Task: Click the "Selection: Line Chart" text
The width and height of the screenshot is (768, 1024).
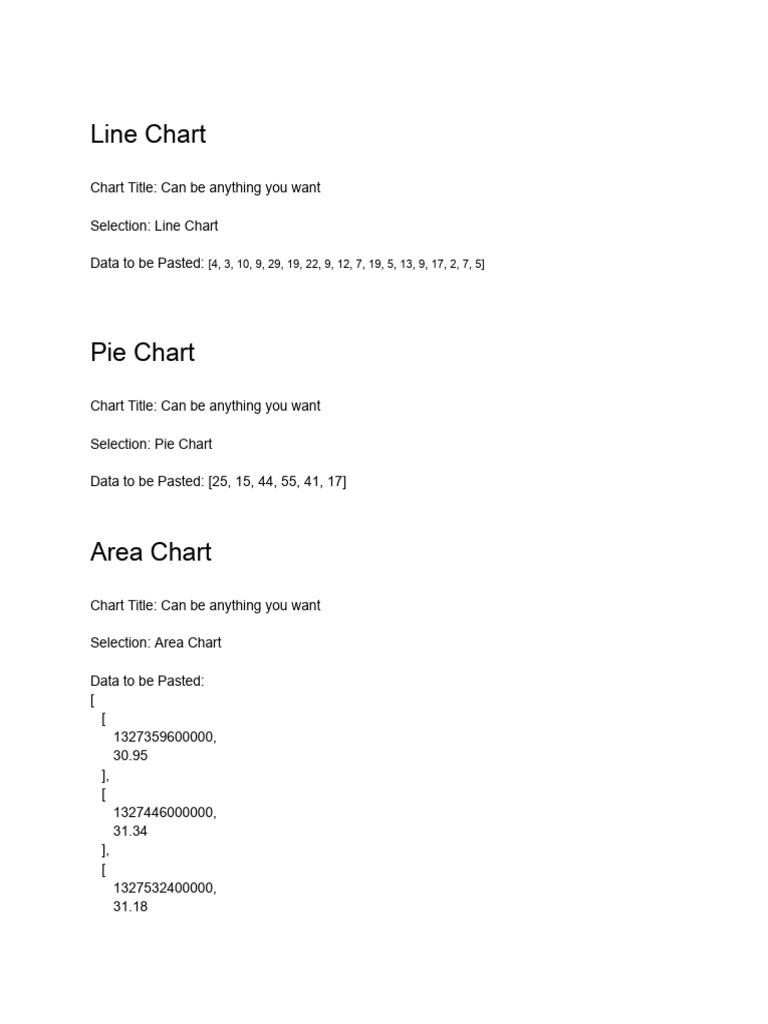Action: point(154,226)
